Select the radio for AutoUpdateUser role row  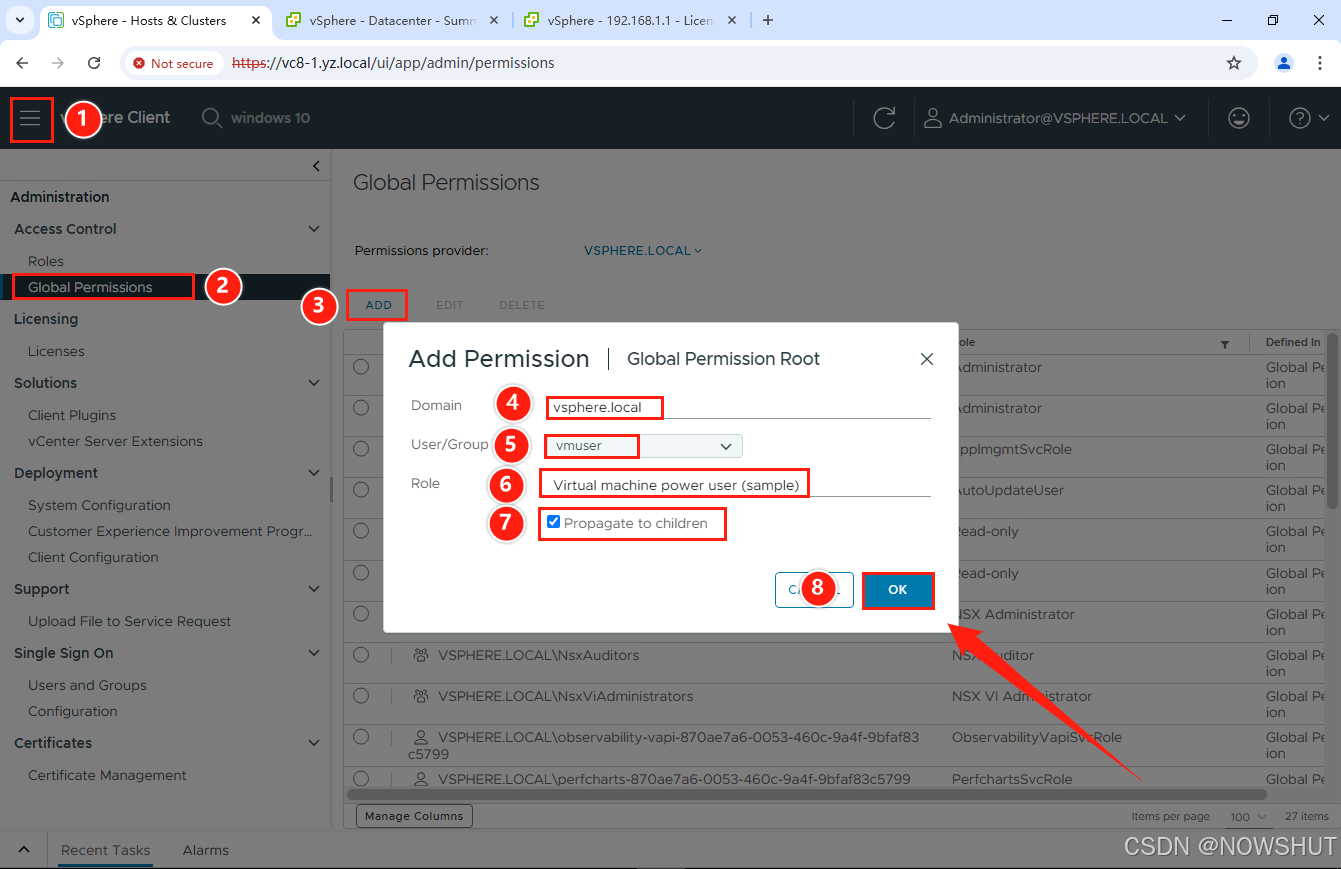[361, 490]
